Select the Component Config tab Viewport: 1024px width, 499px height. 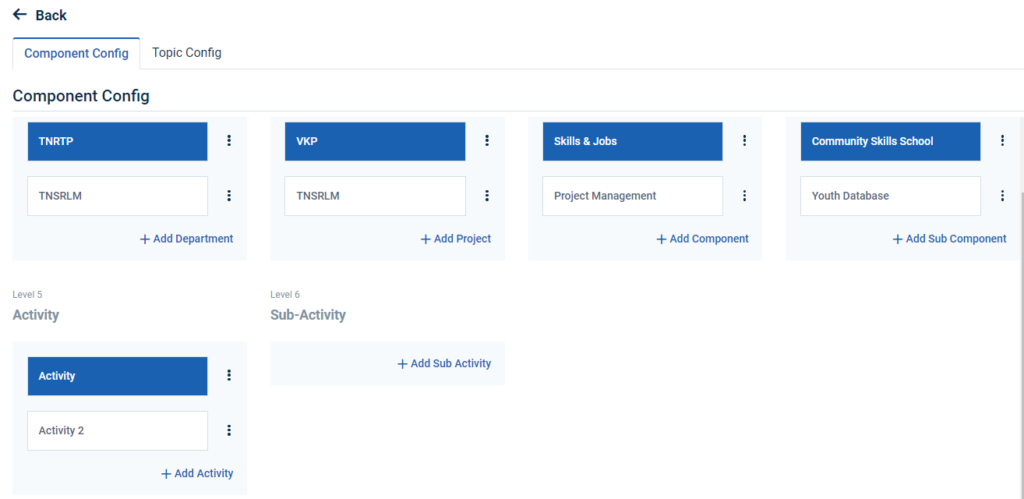tap(76, 53)
